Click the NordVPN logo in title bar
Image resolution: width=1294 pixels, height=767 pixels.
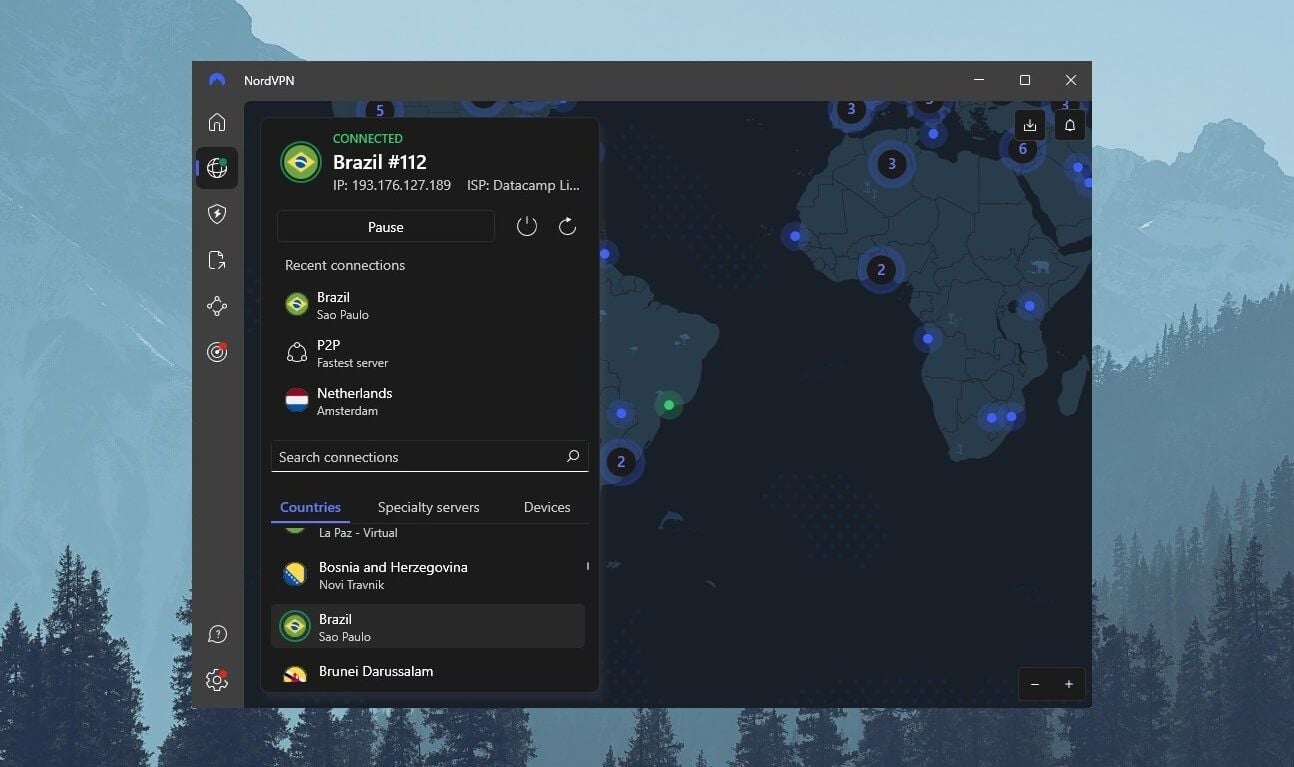pyautogui.click(x=217, y=80)
